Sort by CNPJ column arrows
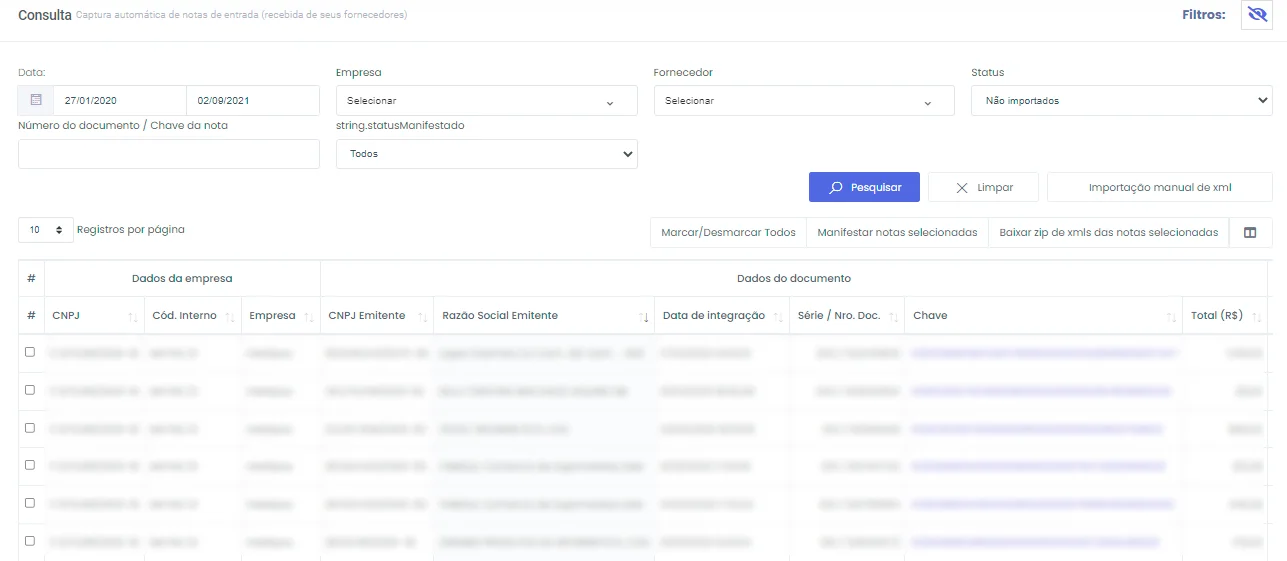This screenshot has height=561, width=1287. [x=133, y=316]
